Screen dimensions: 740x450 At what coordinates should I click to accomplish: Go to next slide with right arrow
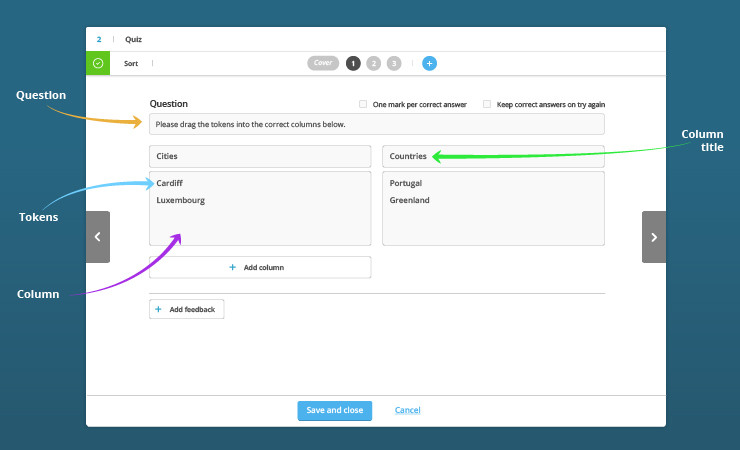(654, 237)
